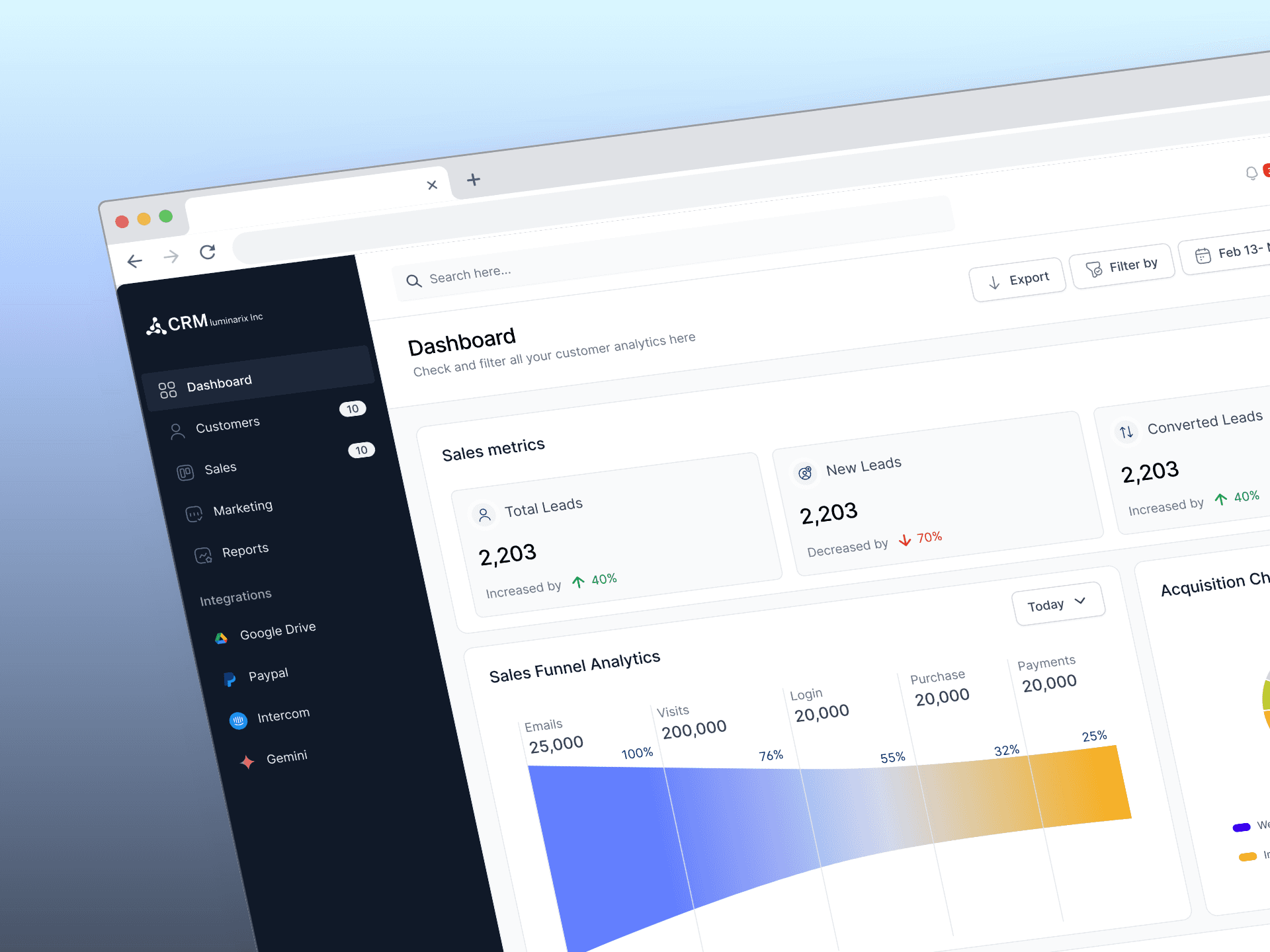Screen dimensions: 1270x952
Task: Click the browser back arrow
Action: pyautogui.click(x=135, y=261)
